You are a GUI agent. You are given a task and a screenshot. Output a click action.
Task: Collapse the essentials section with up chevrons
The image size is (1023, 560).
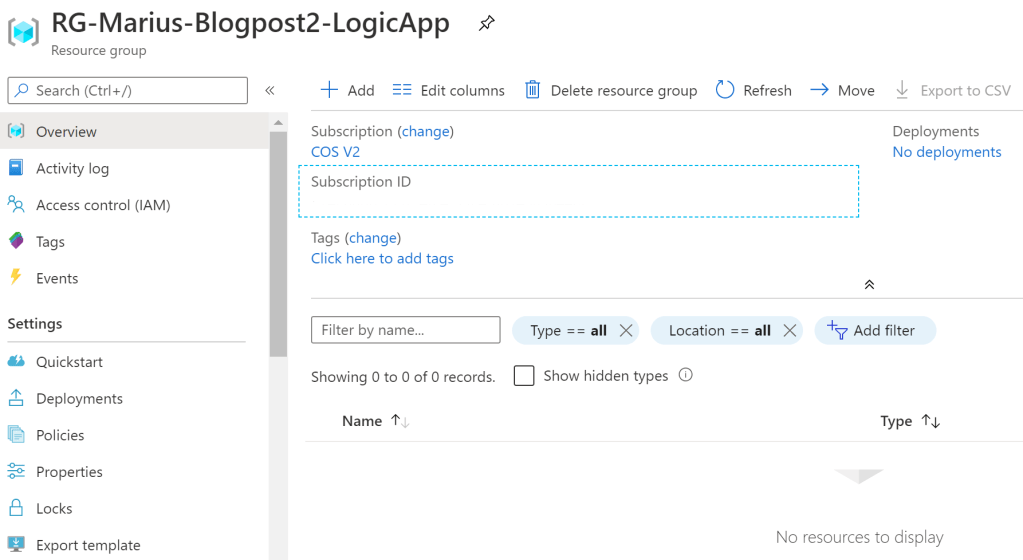(x=869, y=284)
